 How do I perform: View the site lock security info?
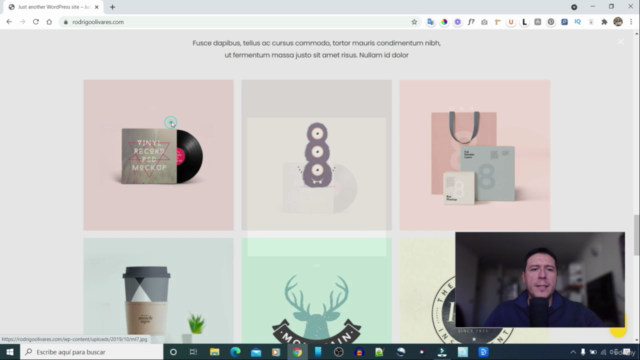65,22
